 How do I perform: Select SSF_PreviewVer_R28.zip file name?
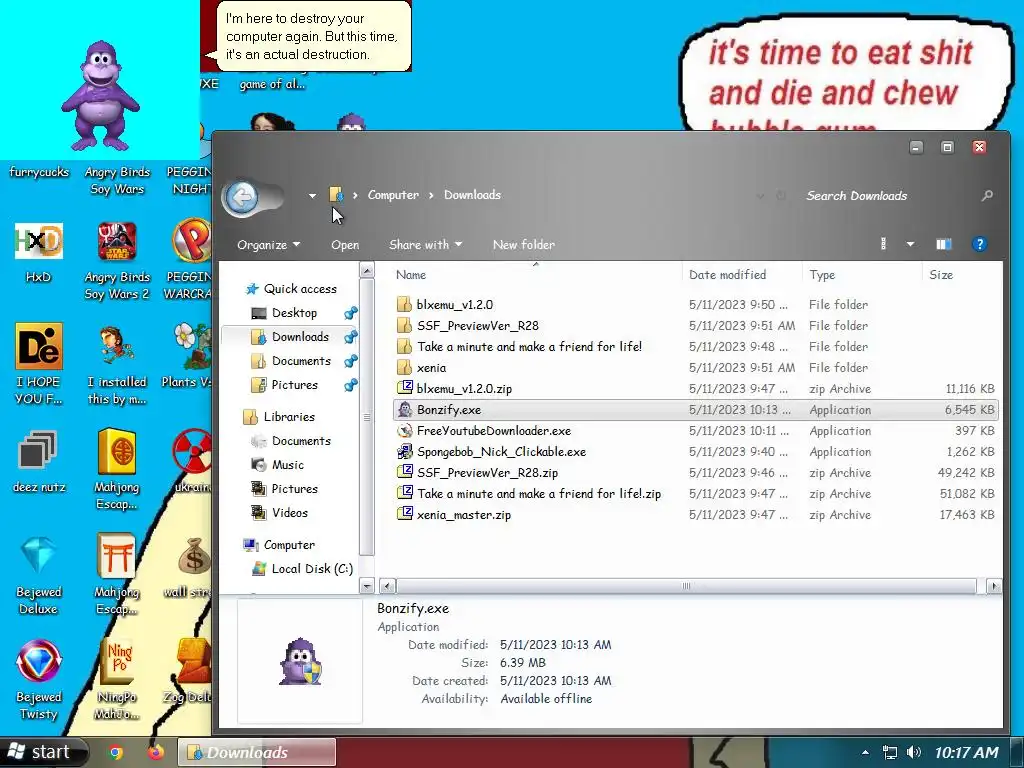tap(487, 473)
